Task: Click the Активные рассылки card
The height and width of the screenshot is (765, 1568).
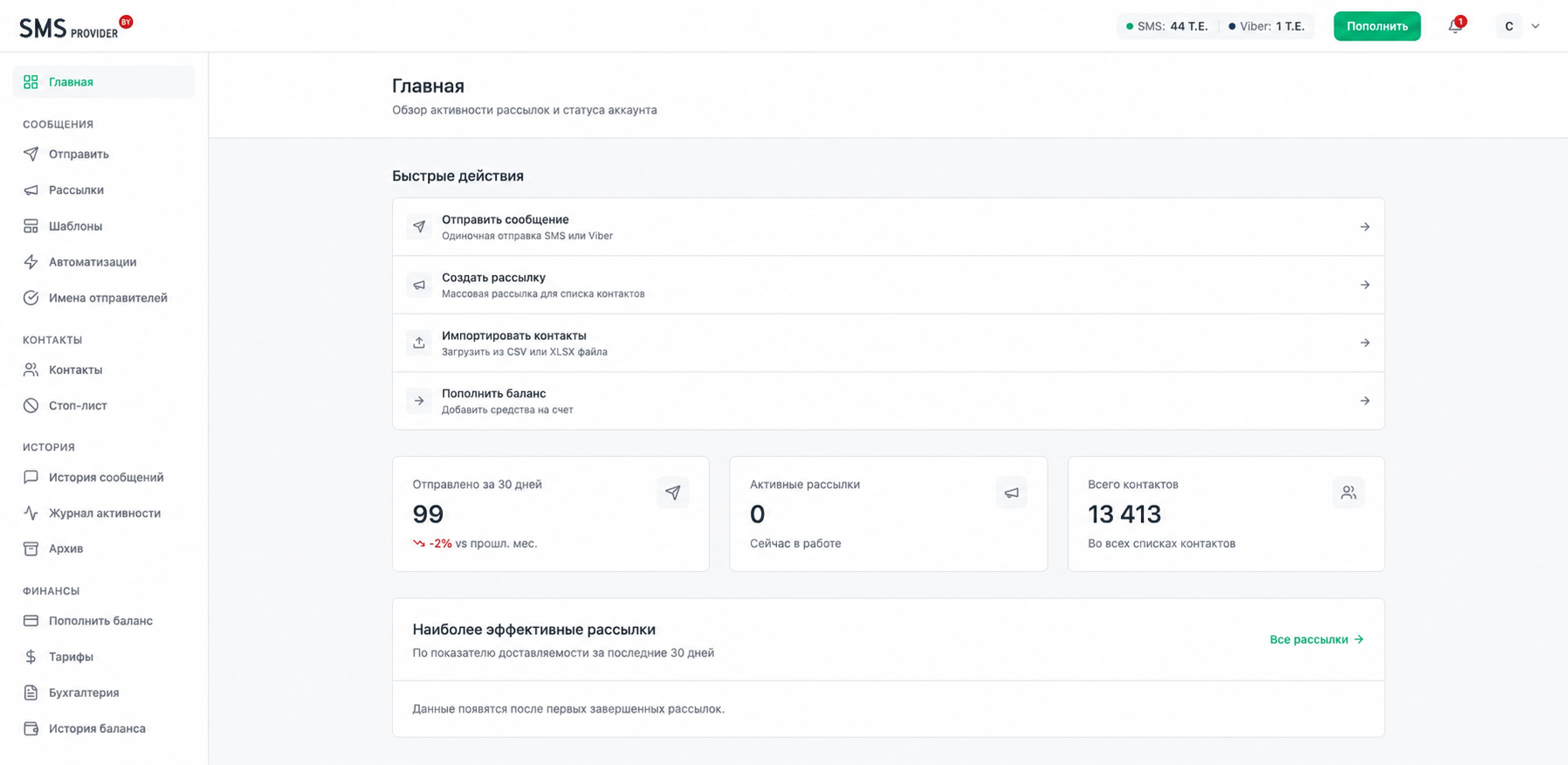Action: (888, 513)
